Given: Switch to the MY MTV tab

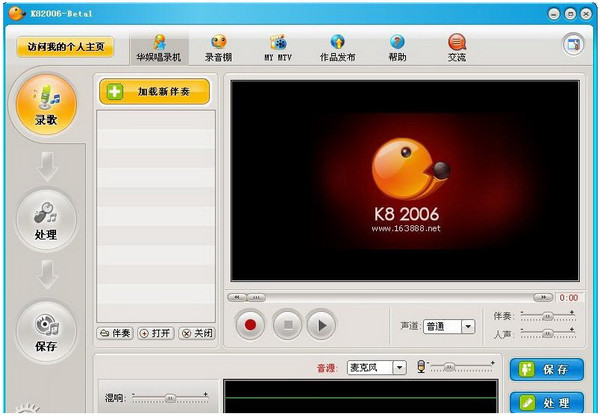Looking at the screenshot, I should point(277,47).
